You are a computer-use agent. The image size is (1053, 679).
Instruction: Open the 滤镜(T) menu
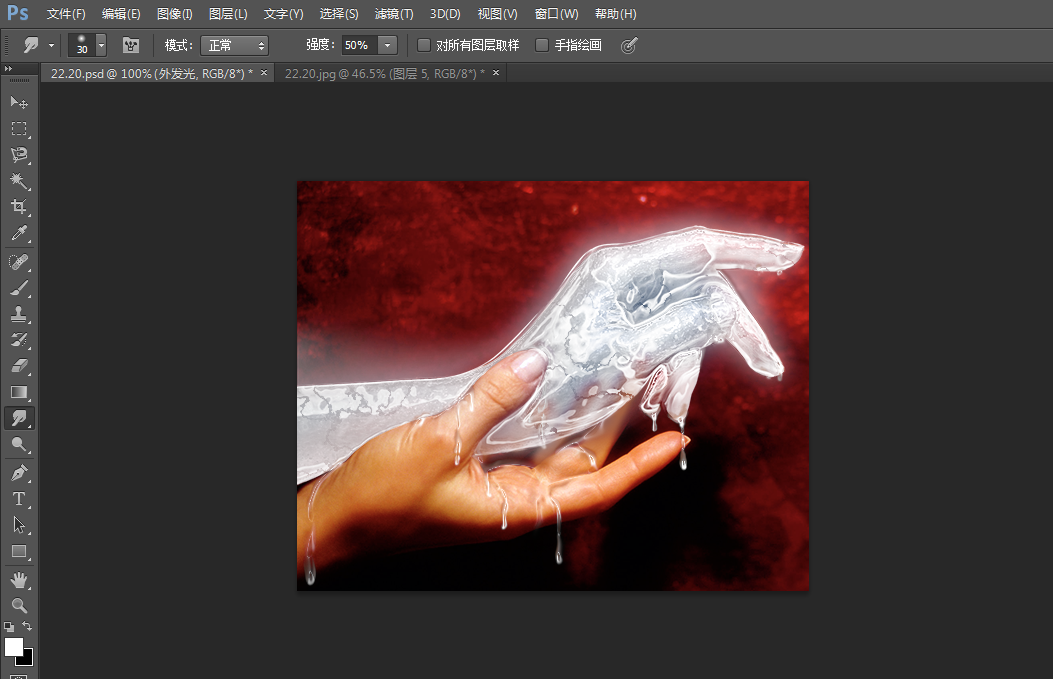pyautogui.click(x=393, y=14)
